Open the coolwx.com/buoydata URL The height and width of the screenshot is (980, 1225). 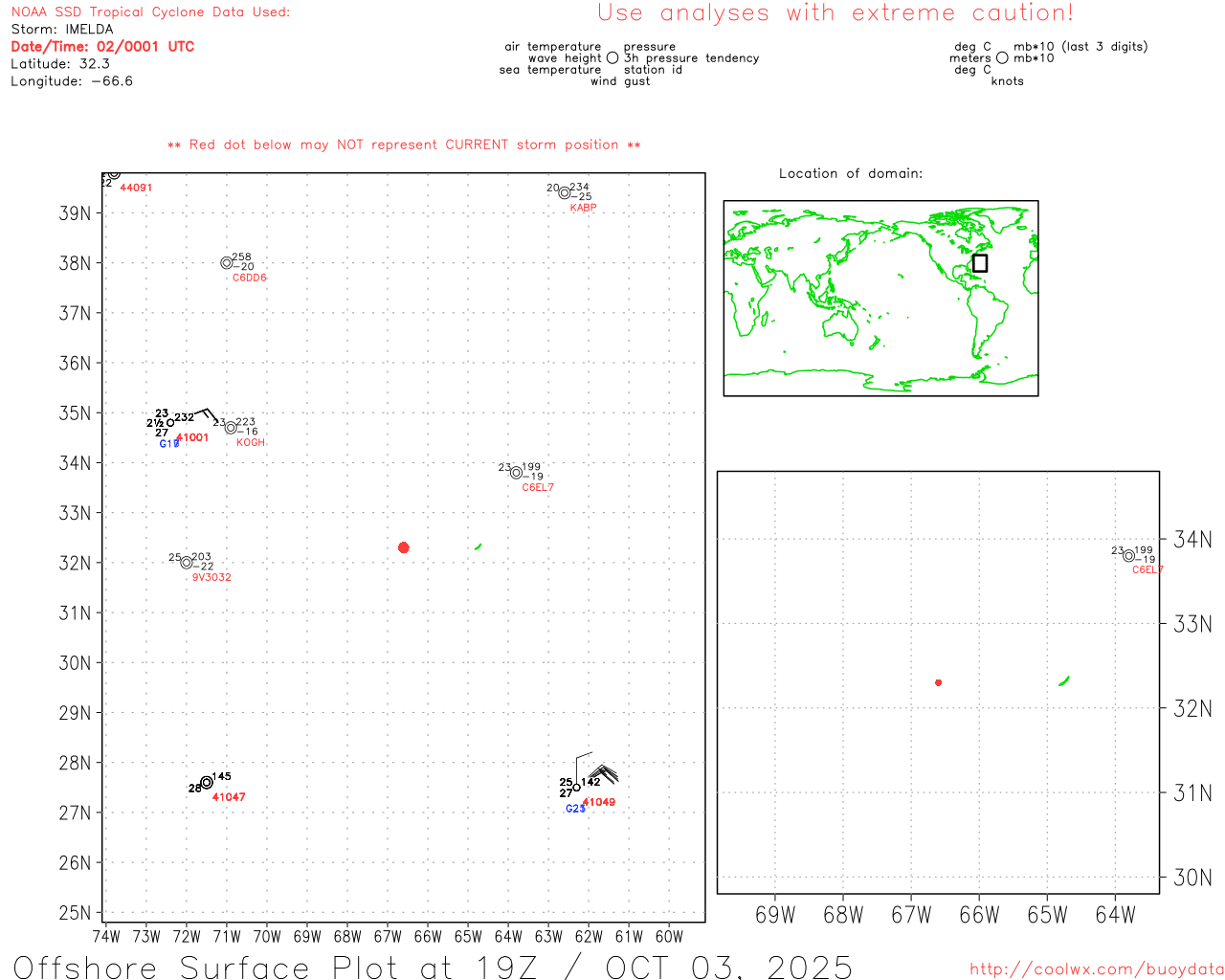tap(1097, 969)
